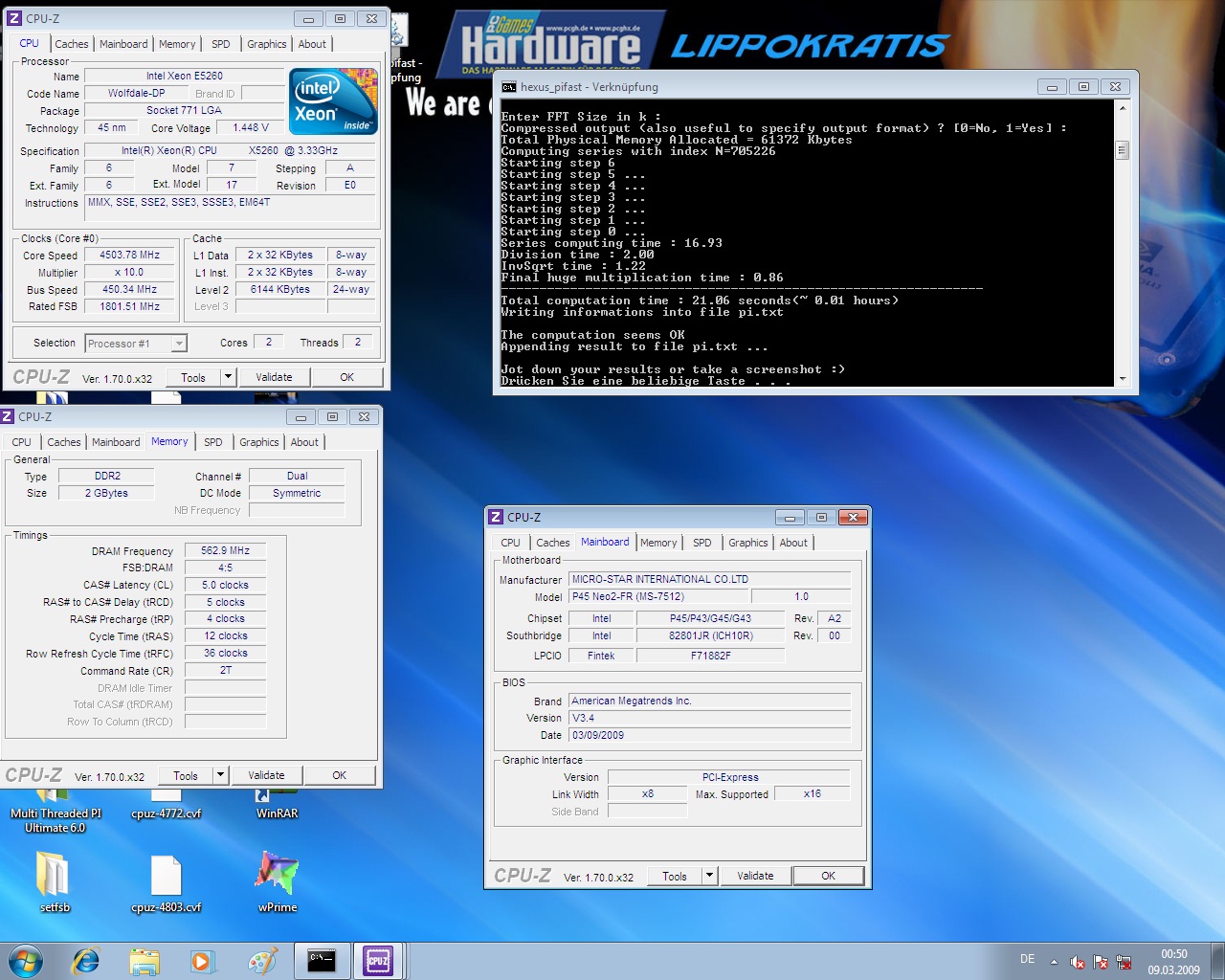This screenshot has width=1225, height=980.
Task: Click the DRAM Frequency 562.9 MHz value
Action: 225,550
